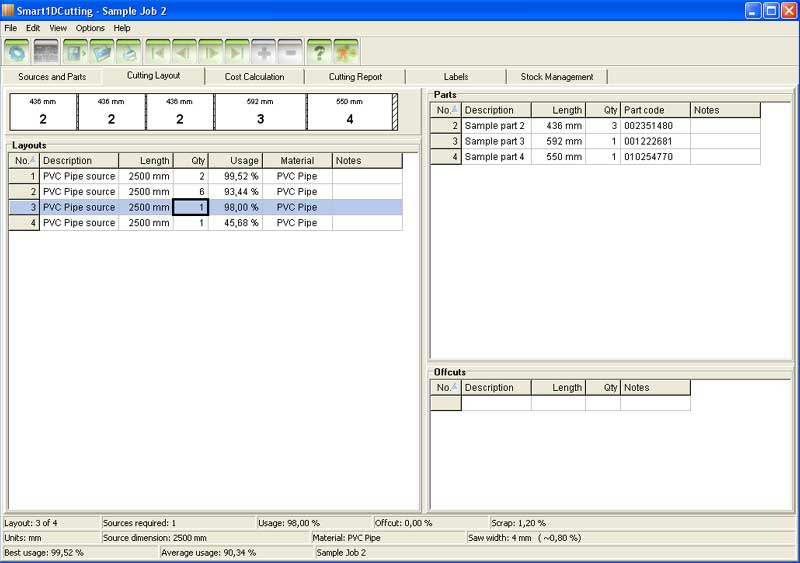Click the empty first Offcuts table row
800x563 pixels.
(560, 403)
